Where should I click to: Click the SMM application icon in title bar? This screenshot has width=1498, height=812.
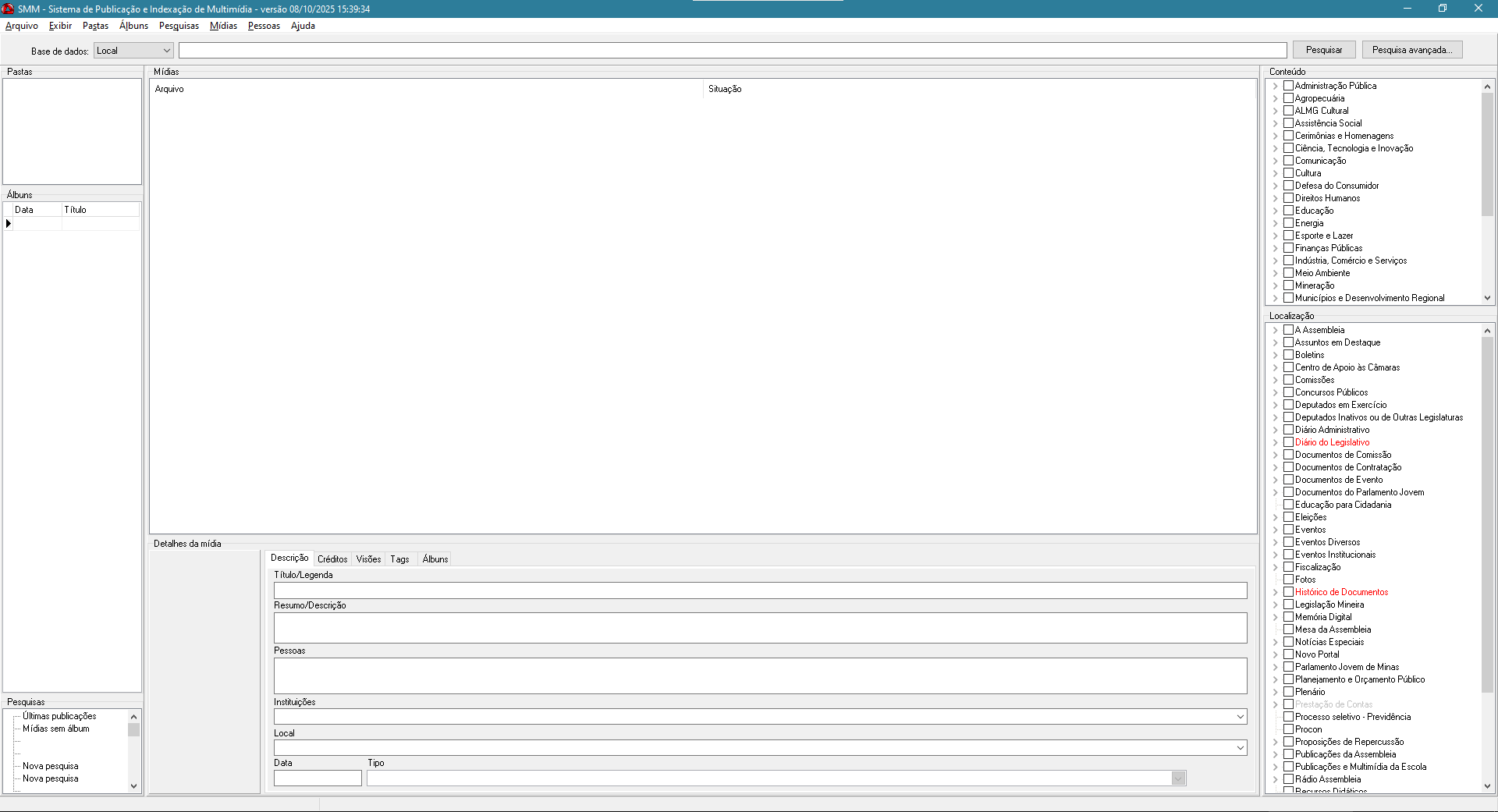click(8, 9)
